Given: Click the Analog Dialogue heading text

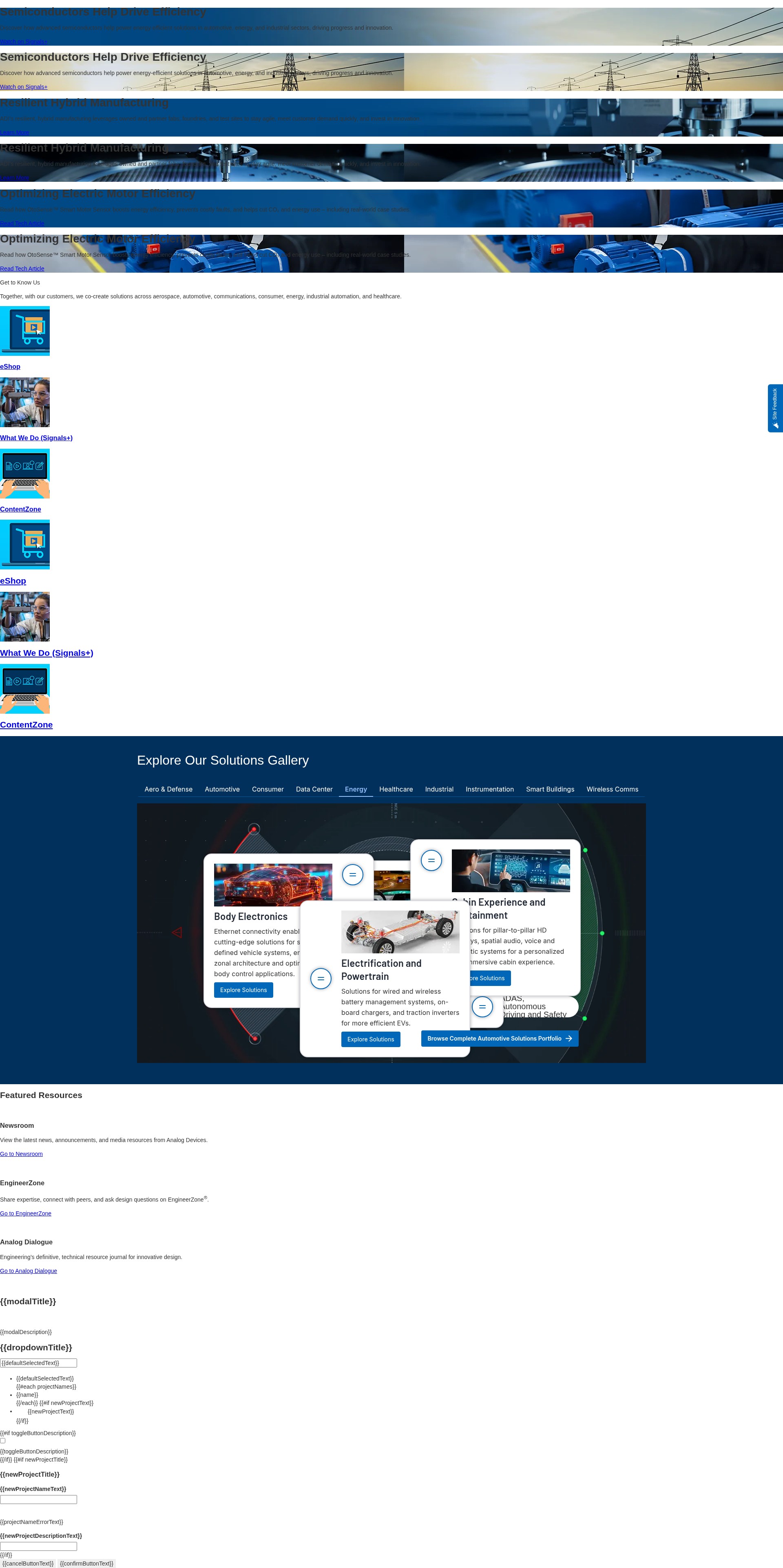Looking at the screenshot, I should point(26,1242).
